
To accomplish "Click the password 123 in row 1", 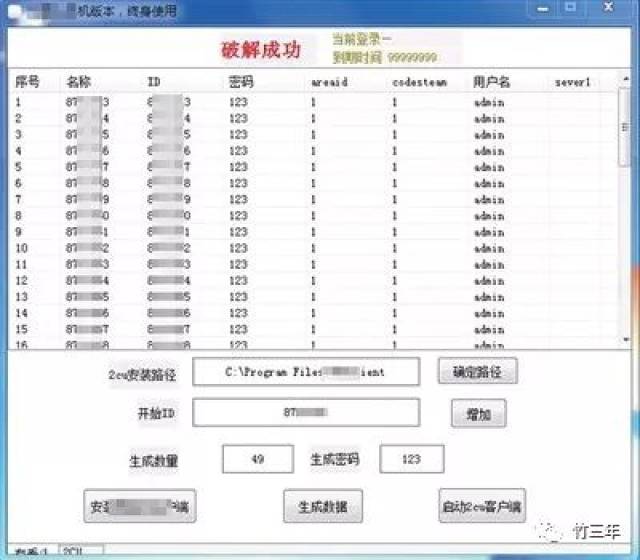I will (x=238, y=102).
